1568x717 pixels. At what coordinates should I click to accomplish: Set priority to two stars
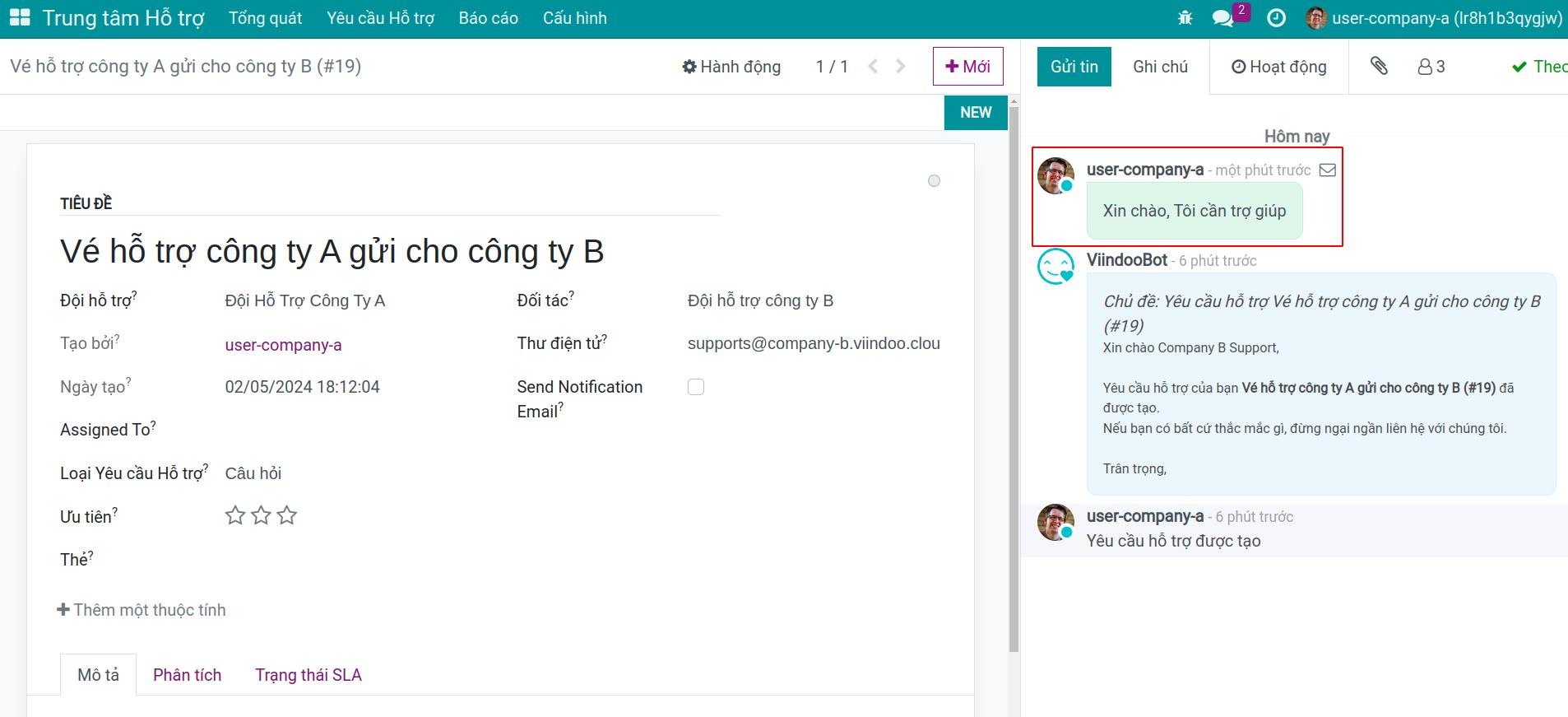(261, 515)
